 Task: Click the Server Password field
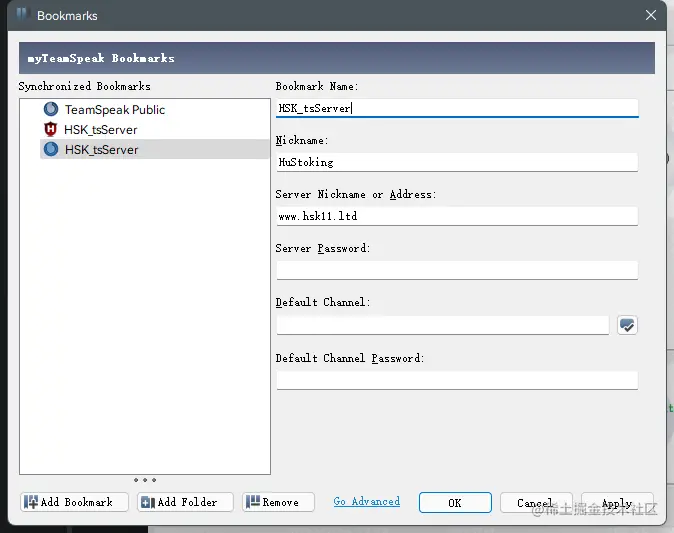[x=457, y=270]
